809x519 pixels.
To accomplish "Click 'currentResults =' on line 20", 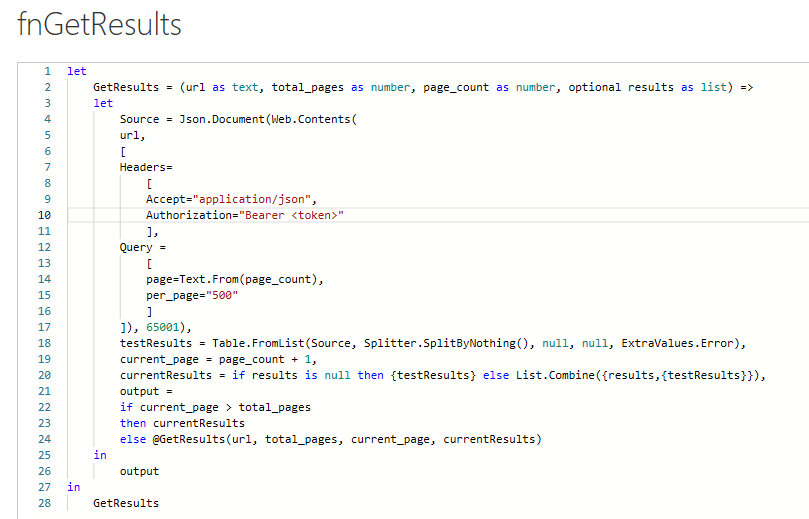I will 172,375.
